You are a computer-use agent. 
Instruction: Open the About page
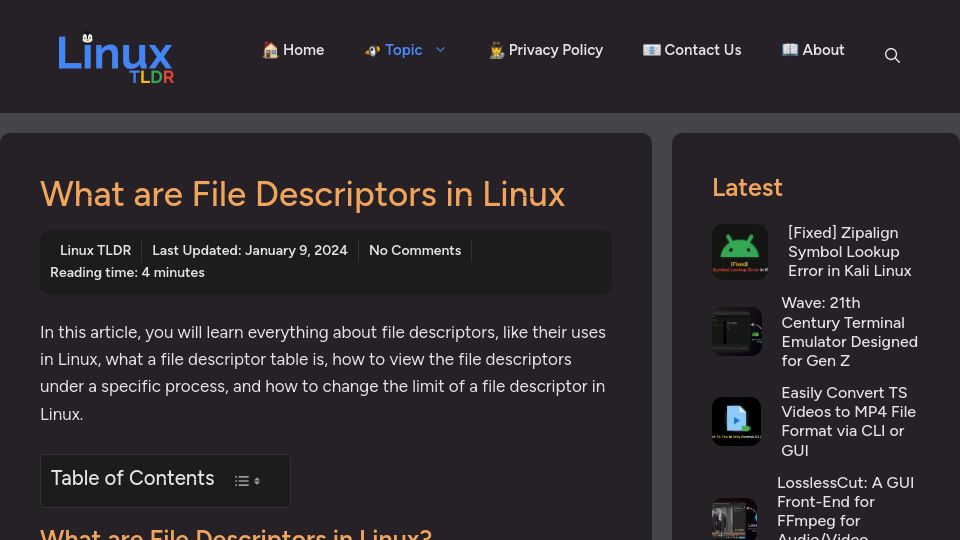[813, 50]
